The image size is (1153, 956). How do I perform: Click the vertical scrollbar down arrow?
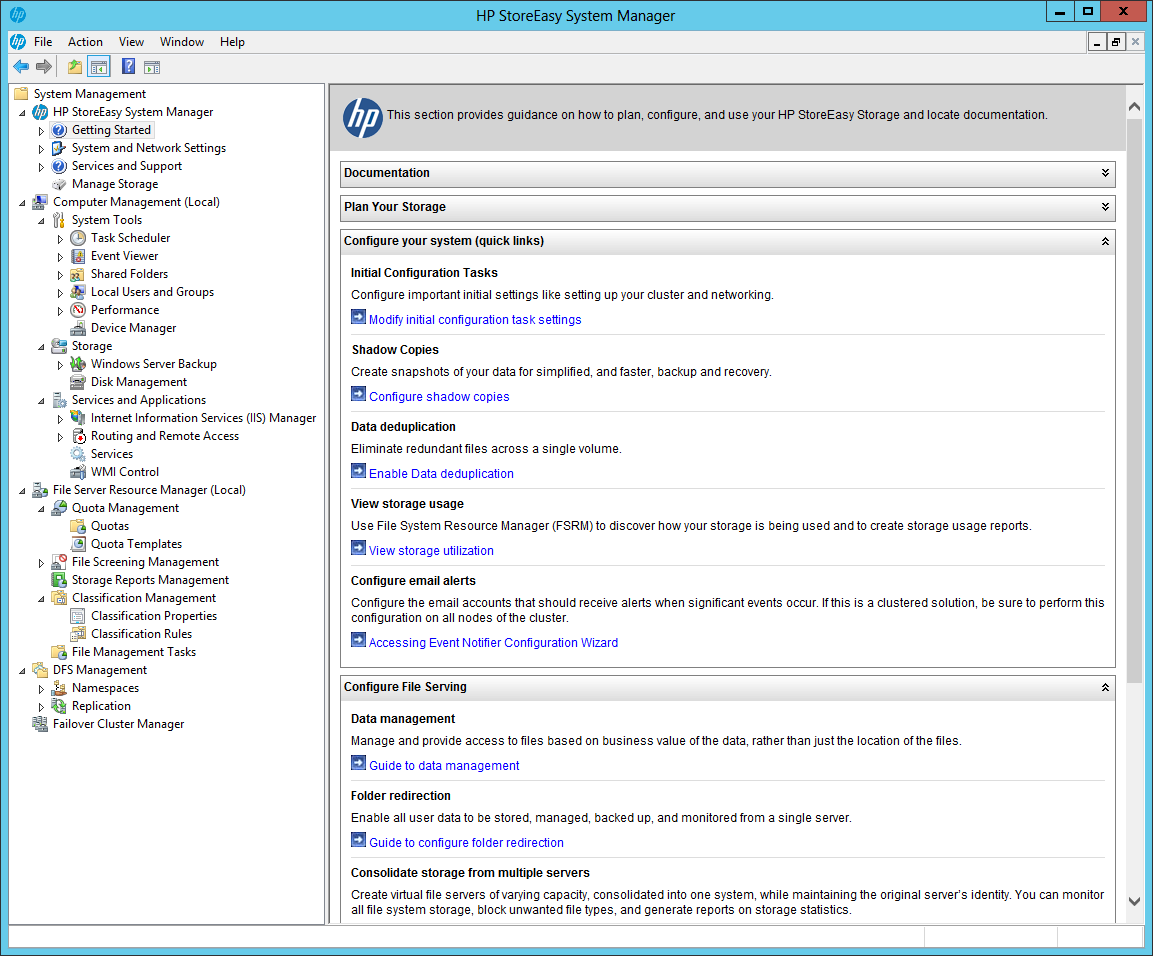pos(1134,901)
